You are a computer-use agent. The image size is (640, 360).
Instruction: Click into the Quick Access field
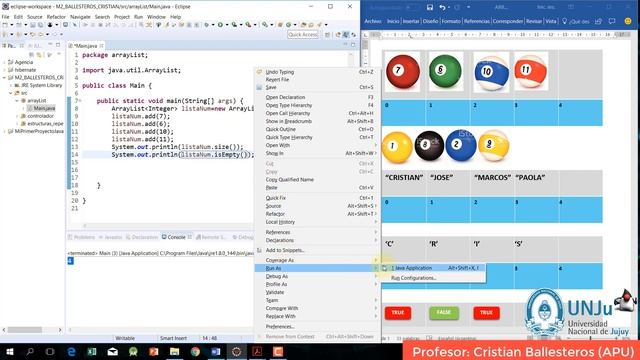click(x=302, y=35)
